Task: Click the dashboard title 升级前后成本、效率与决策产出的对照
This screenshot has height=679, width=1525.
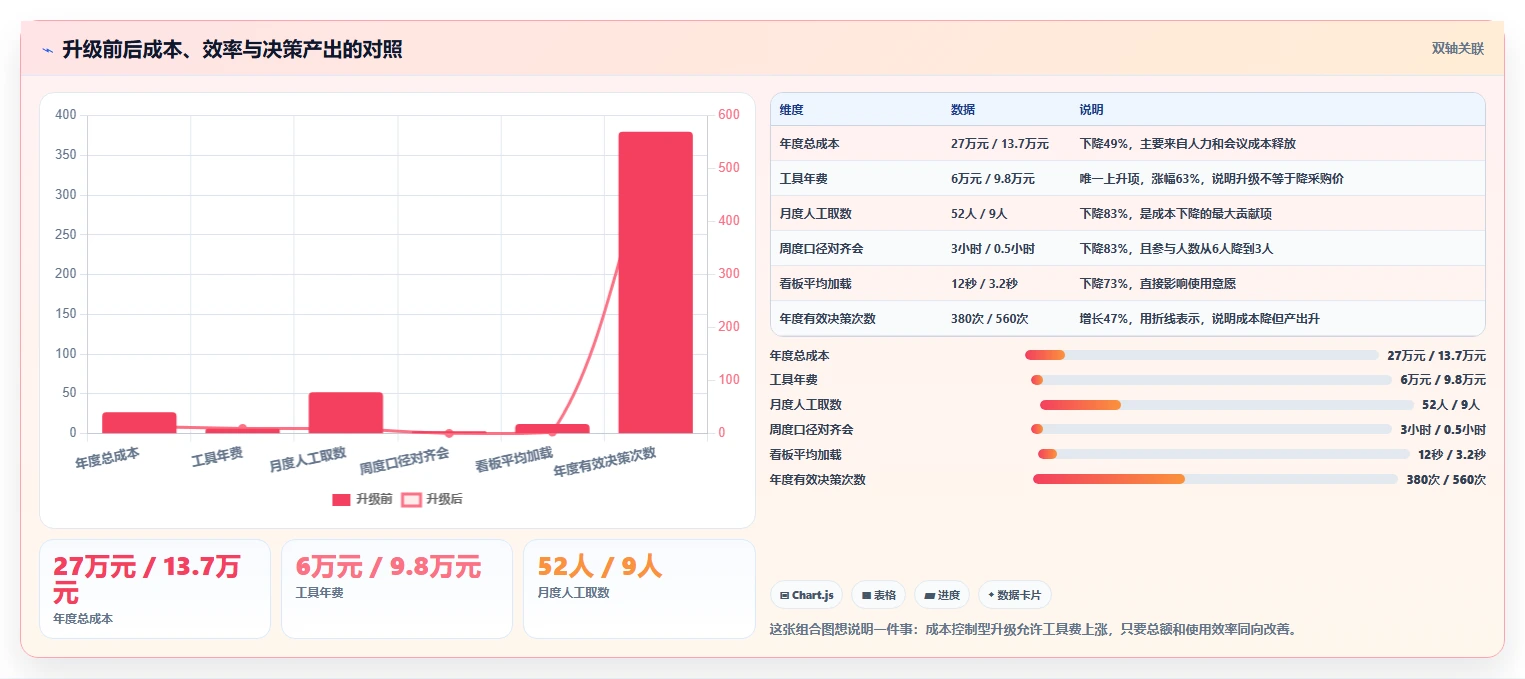Action: tap(232, 49)
